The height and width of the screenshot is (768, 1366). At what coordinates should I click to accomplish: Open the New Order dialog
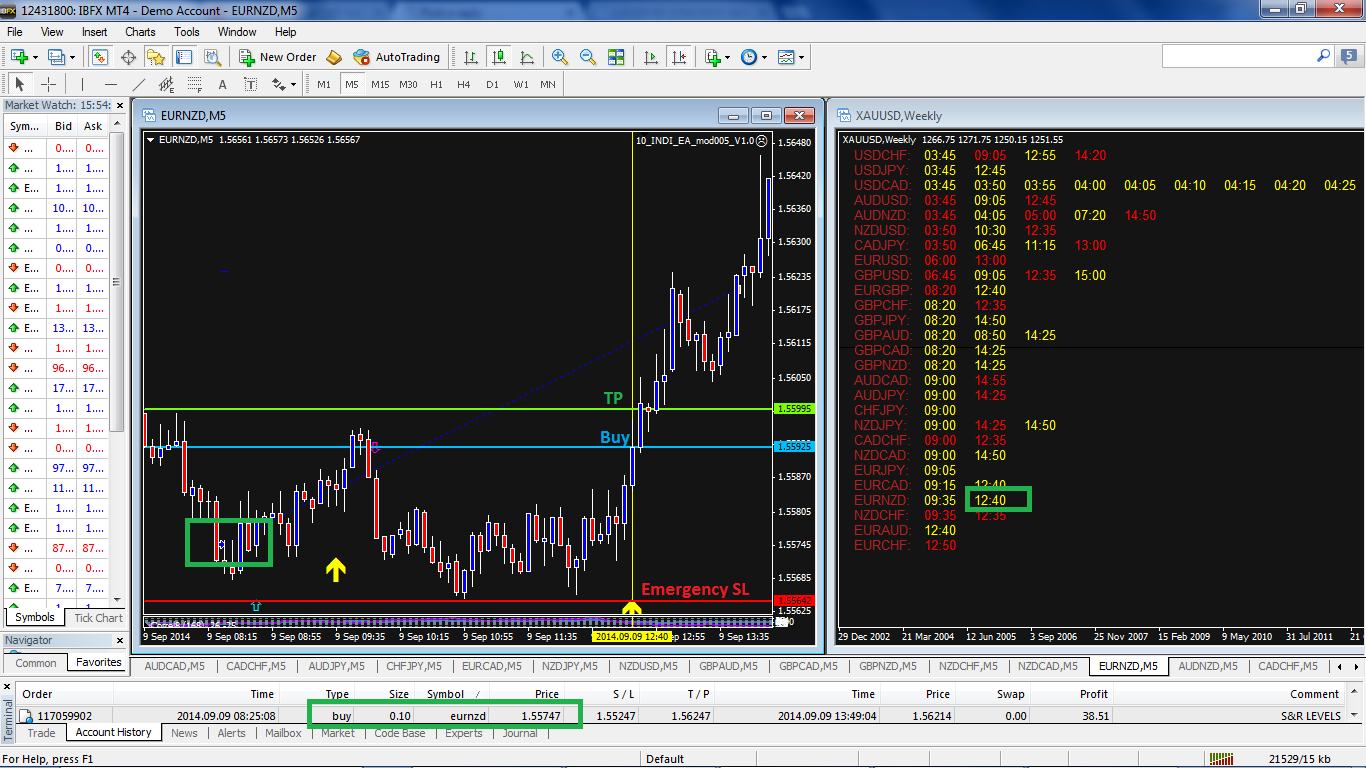pos(277,57)
